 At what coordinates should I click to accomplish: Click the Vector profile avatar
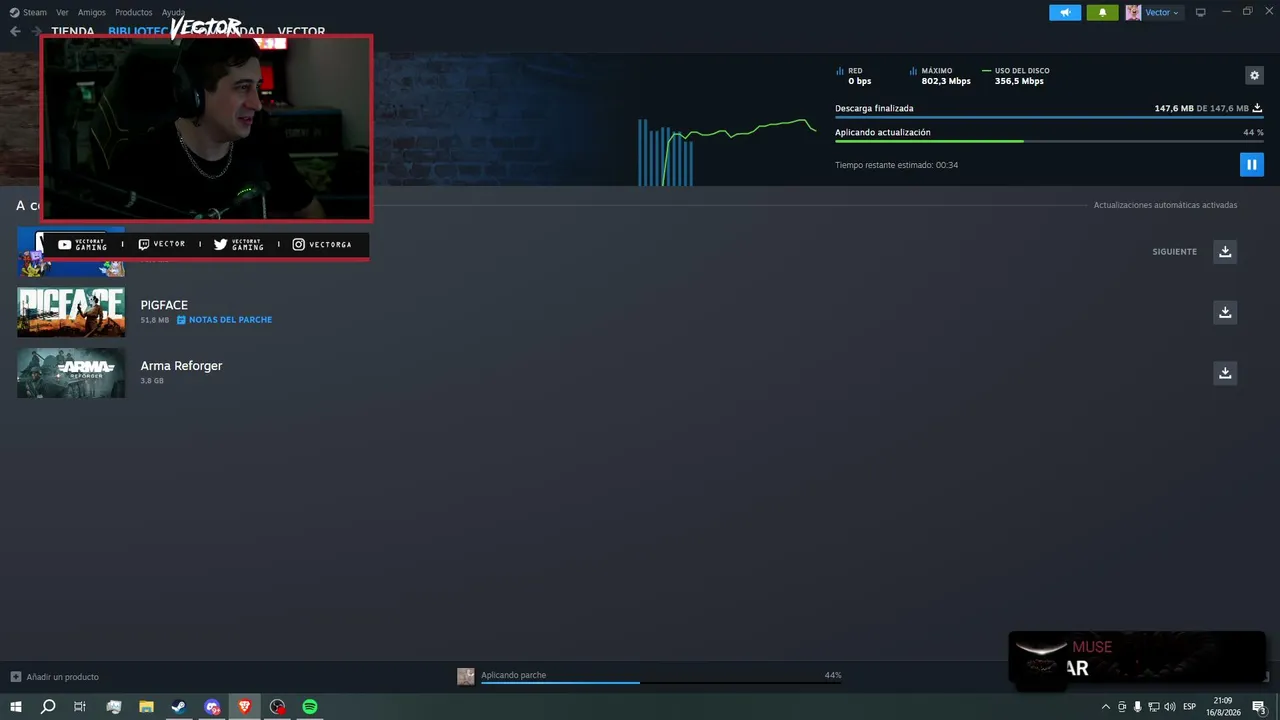(x=1133, y=12)
